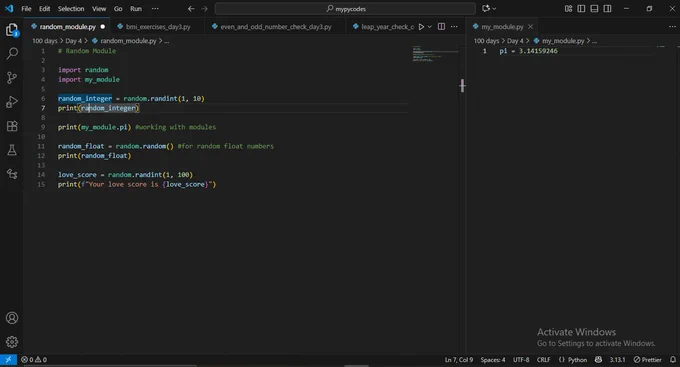Click the Prettier status item
This screenshot has width=680, height=367.
point(647,360)
